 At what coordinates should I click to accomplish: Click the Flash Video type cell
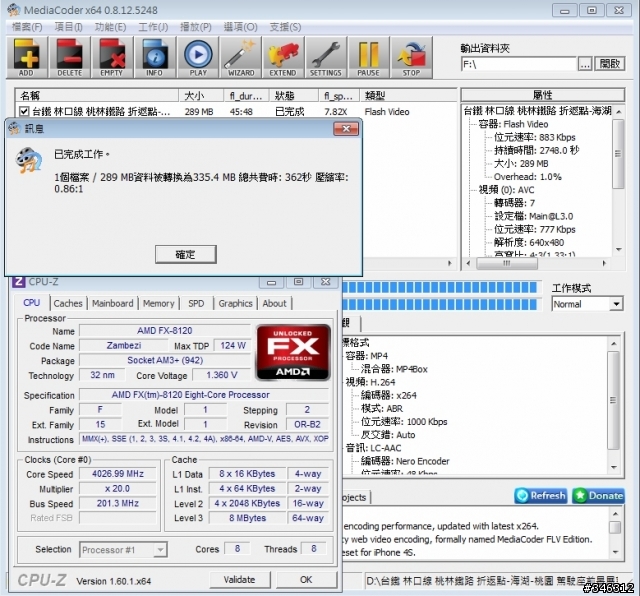(387, 111)
